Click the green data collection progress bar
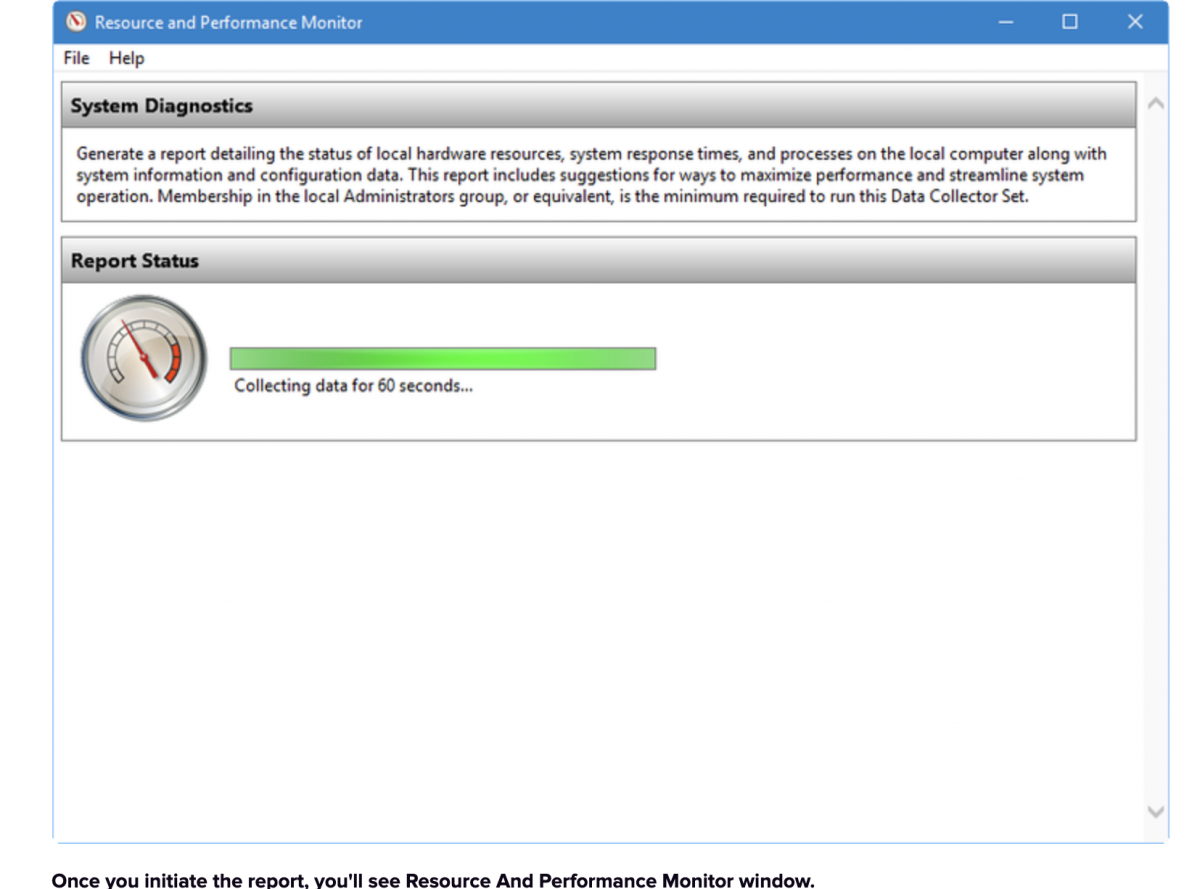 pyautogui.click(x=443, y=358)
